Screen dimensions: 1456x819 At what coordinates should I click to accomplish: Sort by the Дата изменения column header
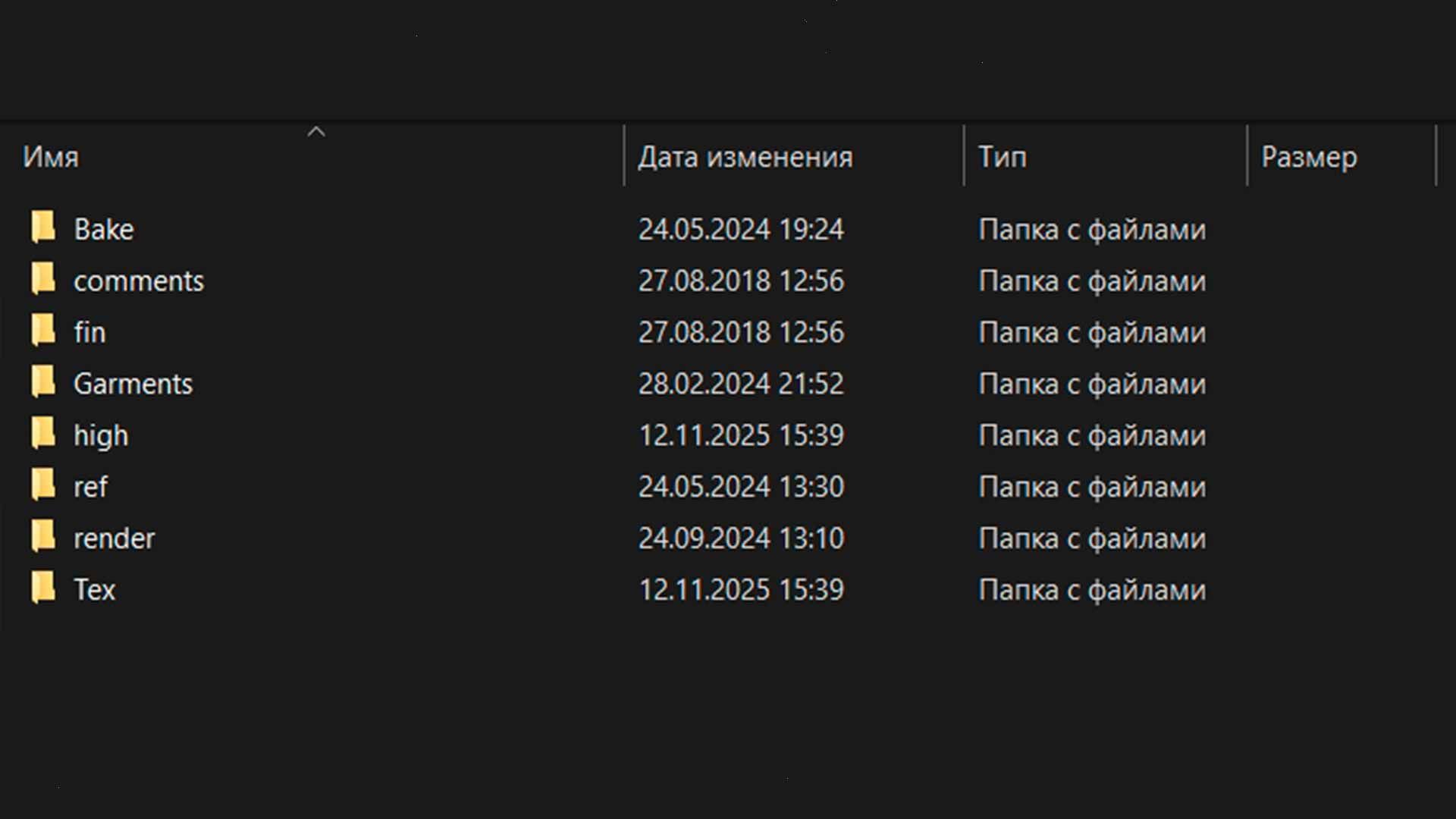(747, 157)
